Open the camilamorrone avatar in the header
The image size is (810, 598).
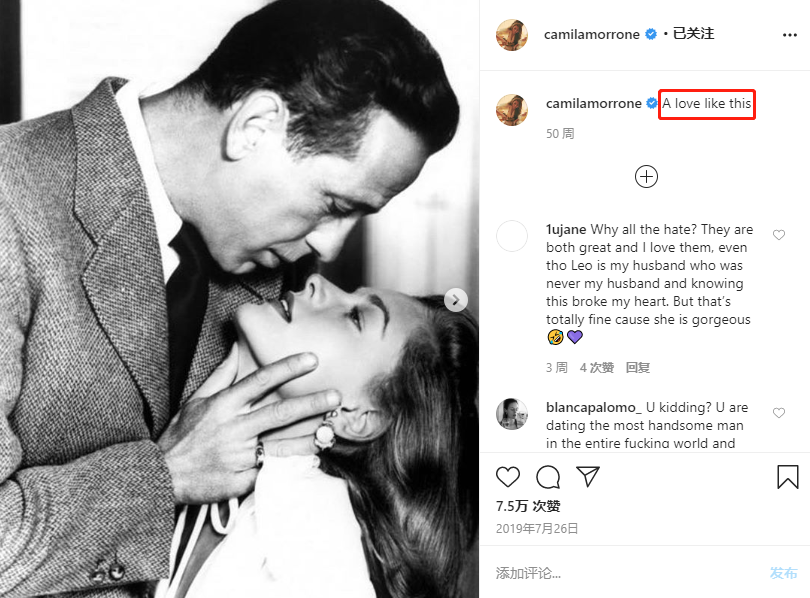point(512,34)
